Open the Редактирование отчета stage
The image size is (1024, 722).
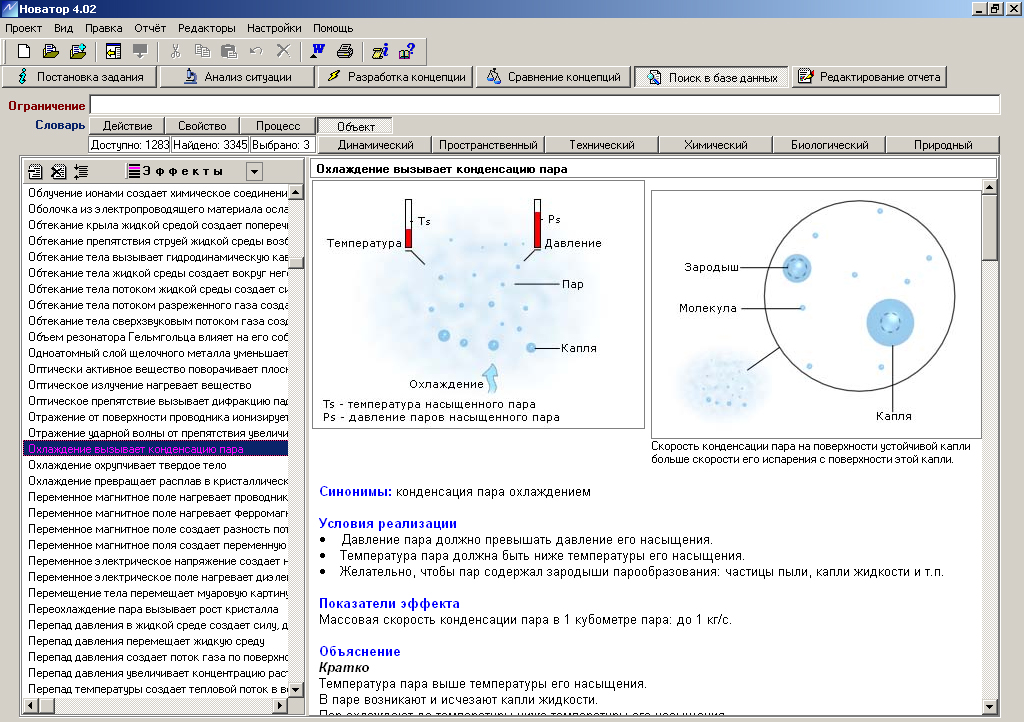click(x=869, y=77)
